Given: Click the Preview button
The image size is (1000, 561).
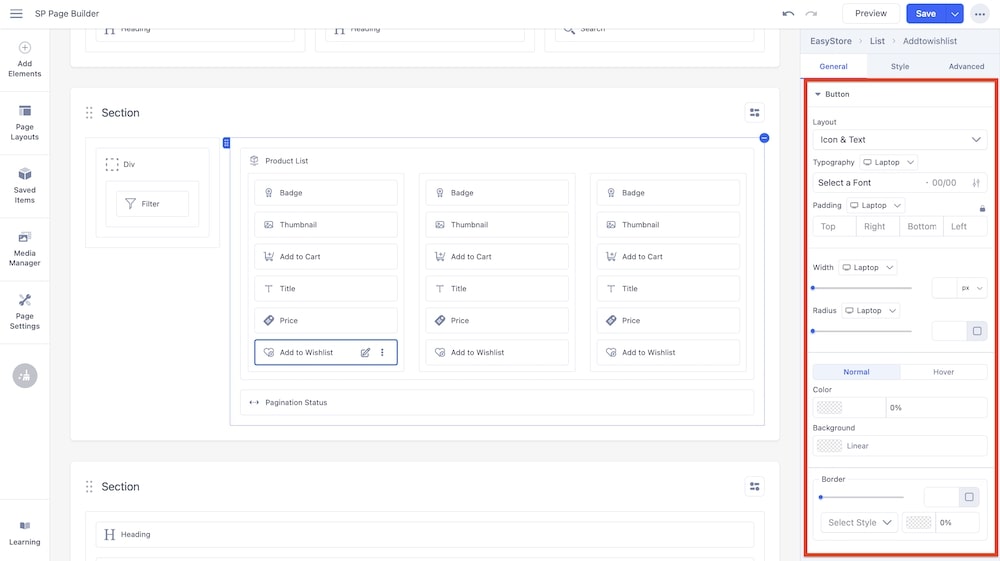Looking at the screenshot, I should tap(870, 14).
